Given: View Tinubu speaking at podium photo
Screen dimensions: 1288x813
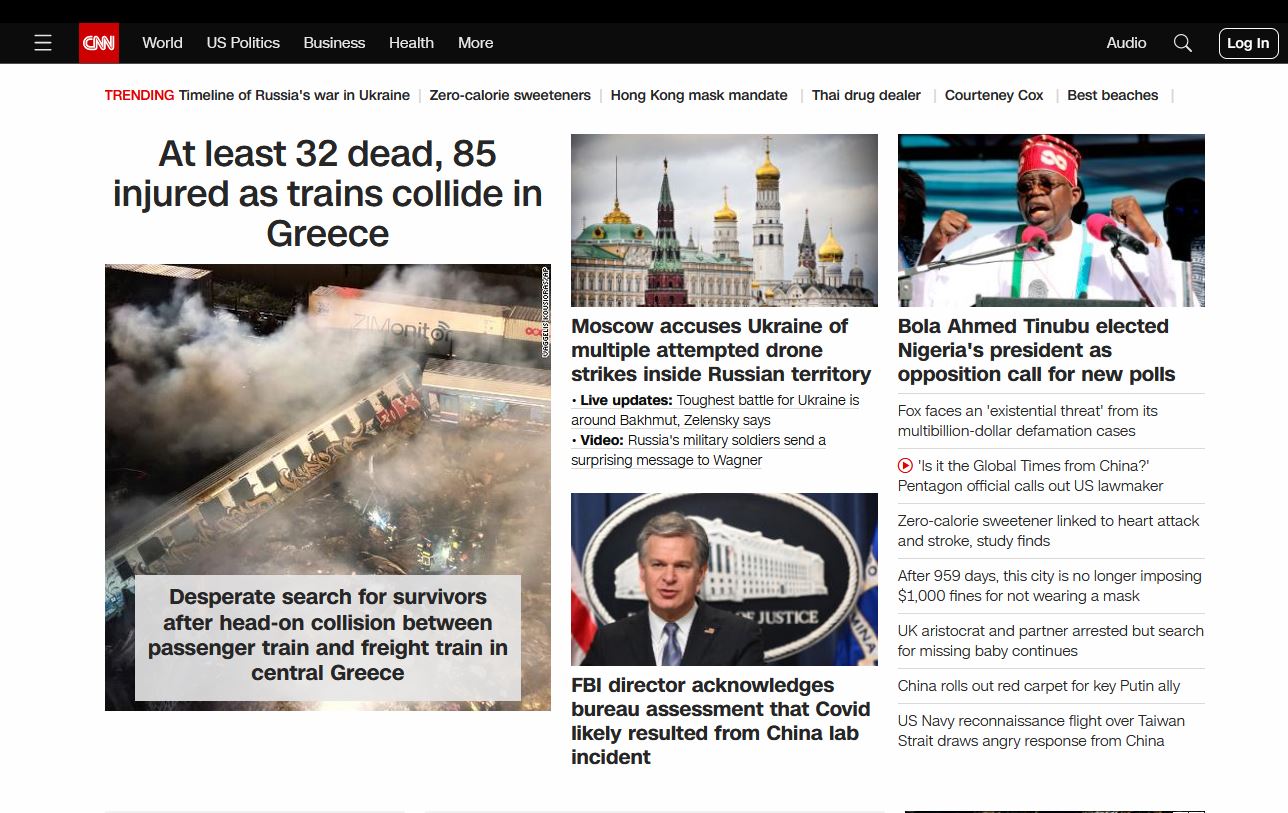Looking at the screenshot, I should (x=1051, y=220).
